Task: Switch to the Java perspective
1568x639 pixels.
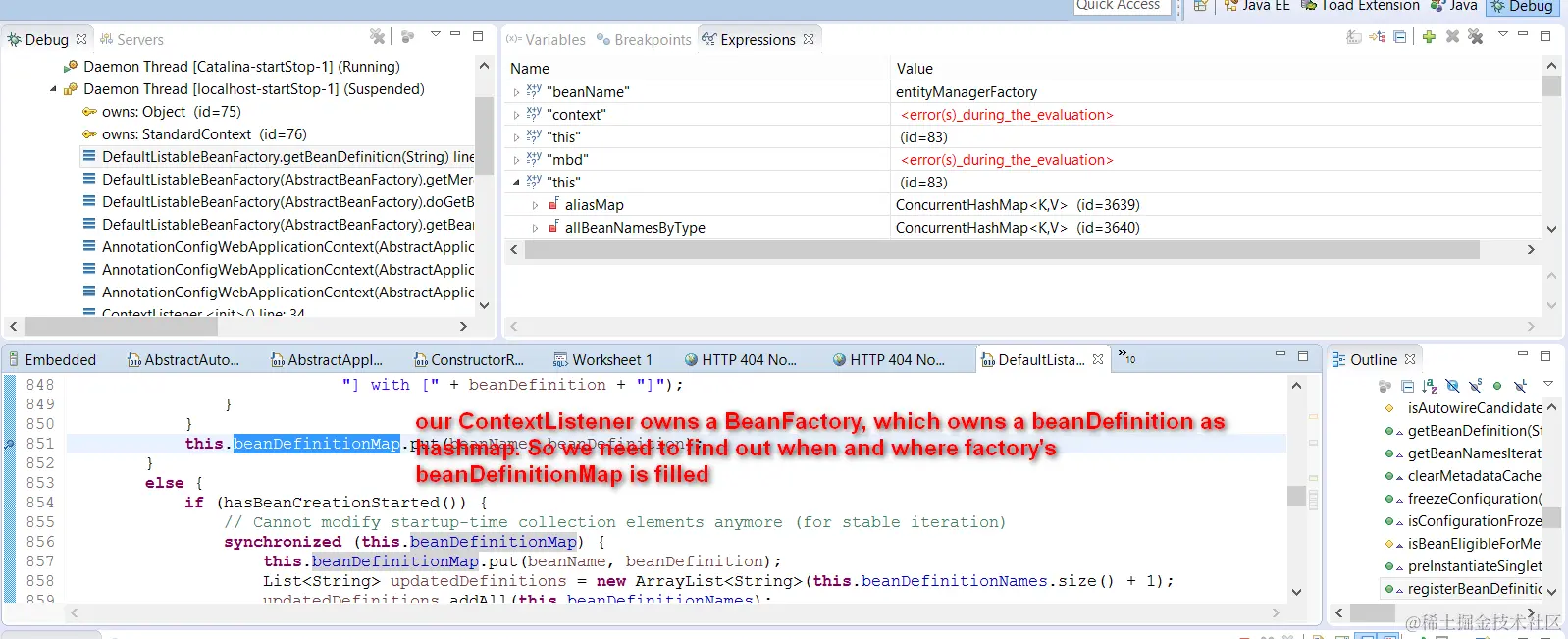Action: coord(1454,6)
